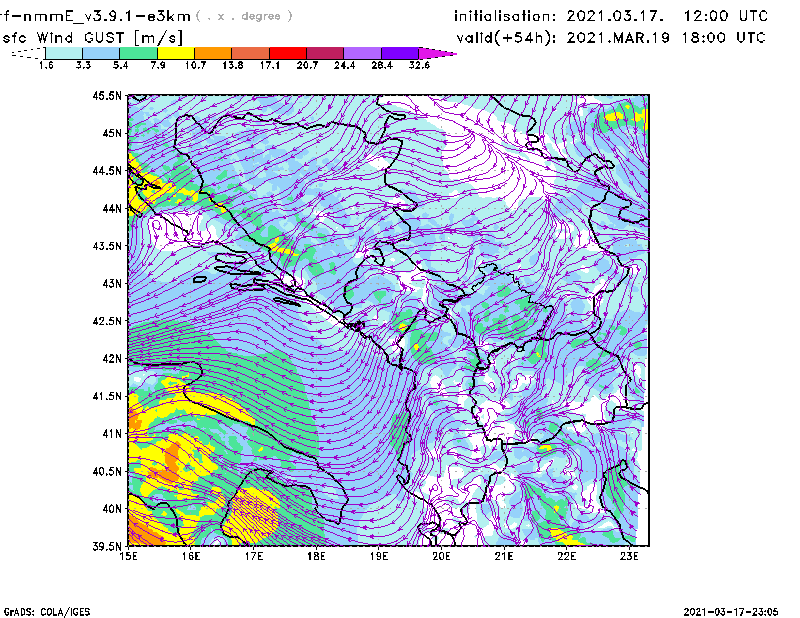The image size is (800, 618).
Task: Click the legend value "28.4"
Action: tap(382, 65)
